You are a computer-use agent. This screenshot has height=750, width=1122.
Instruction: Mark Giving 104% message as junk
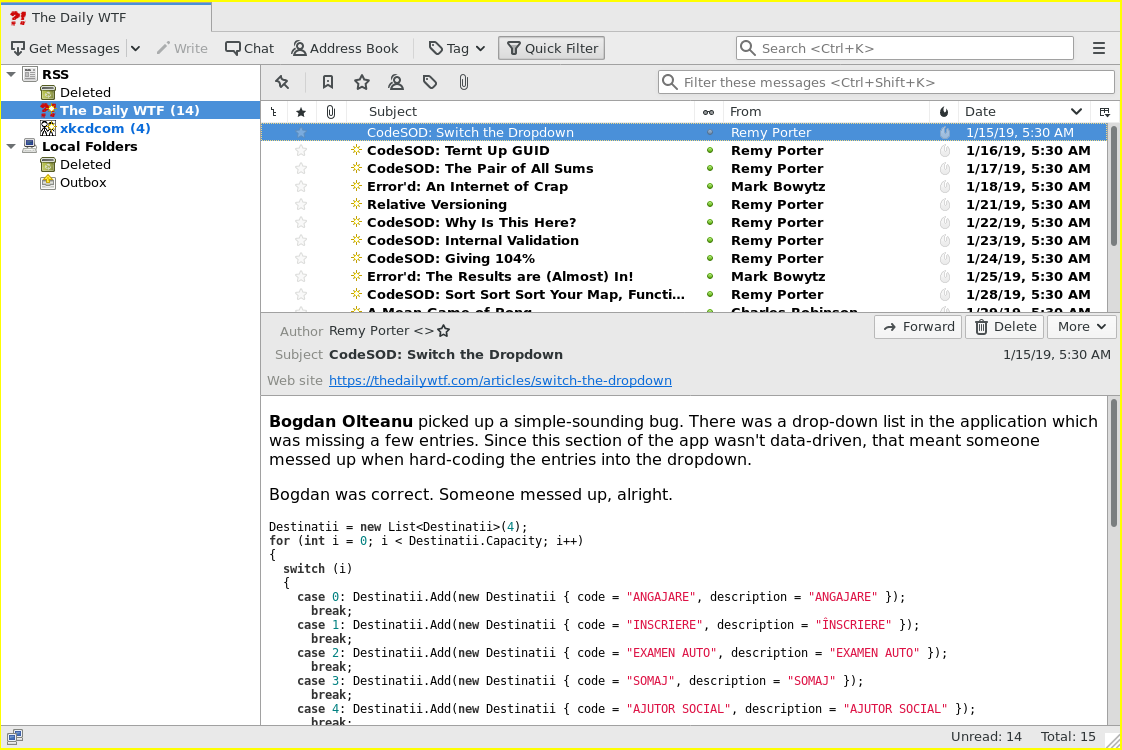click(x=945, y=258)
